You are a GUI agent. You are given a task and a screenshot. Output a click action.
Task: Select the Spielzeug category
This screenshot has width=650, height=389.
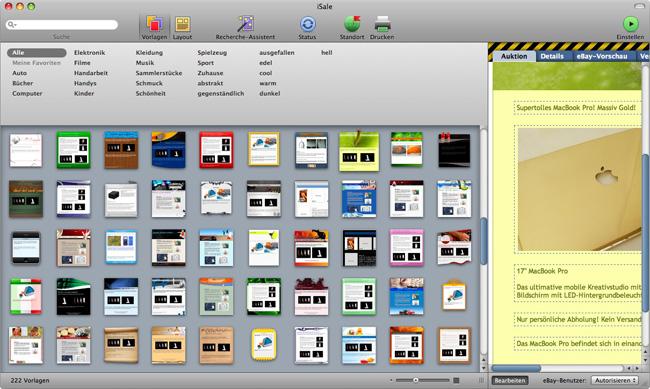click(x=212, y=53)
